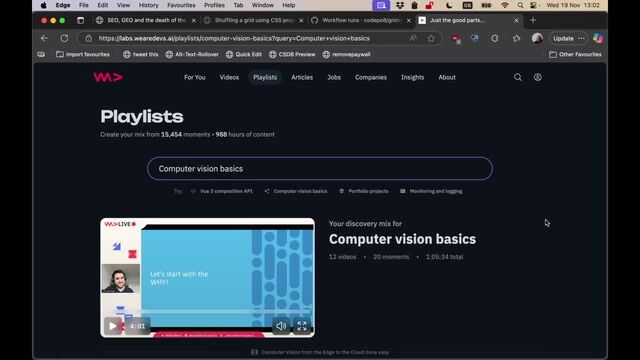The image size is (640, 360).
Task: Go back in browser history
Action: point(44,38)
